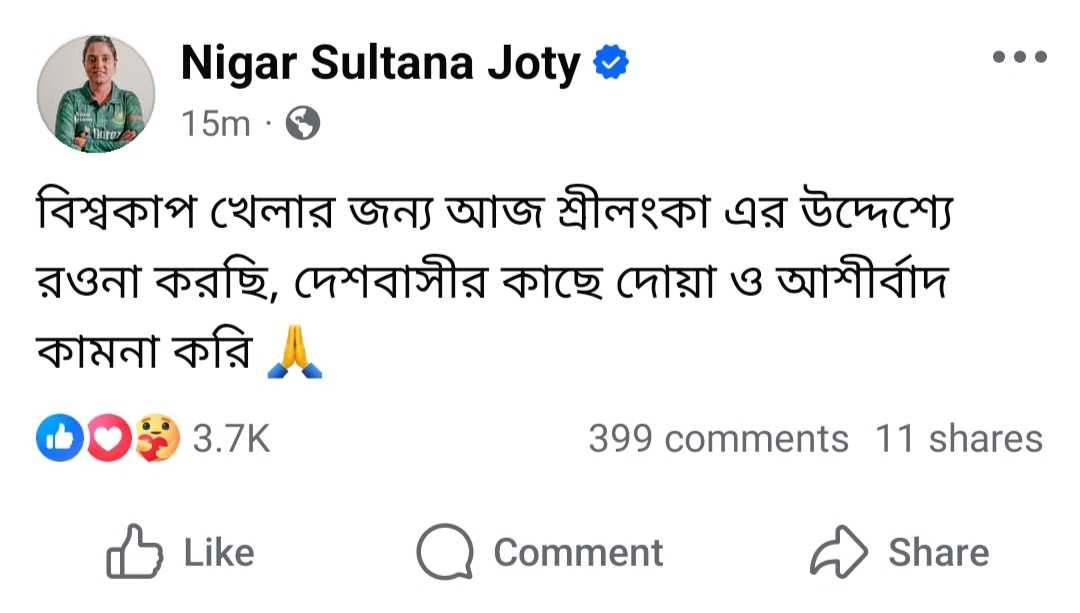Click the 15m post timestamp
Viewport: 1080px width, 613px height.
pyautogui.click(x=216, y=124)
